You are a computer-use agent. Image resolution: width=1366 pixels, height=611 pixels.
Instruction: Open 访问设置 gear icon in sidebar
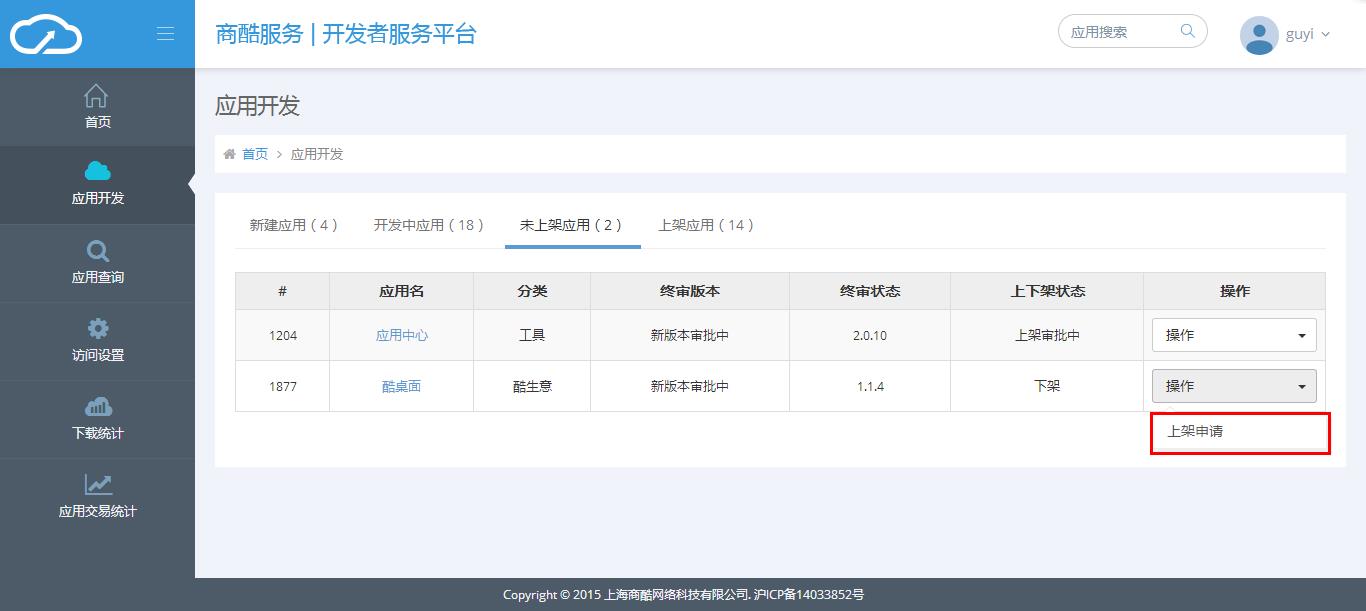pyautogui.click(x=98, y=328)
